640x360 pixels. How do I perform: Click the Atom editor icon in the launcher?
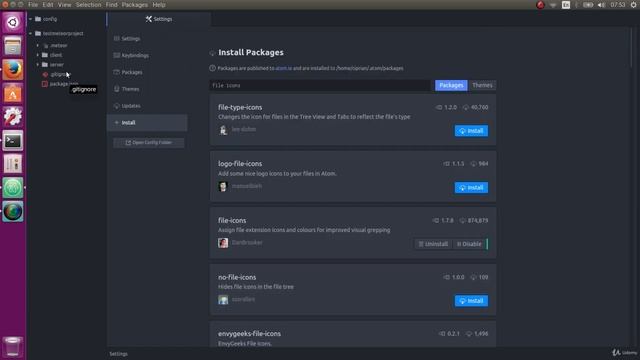pyautogui.click(x=13, y=188)
